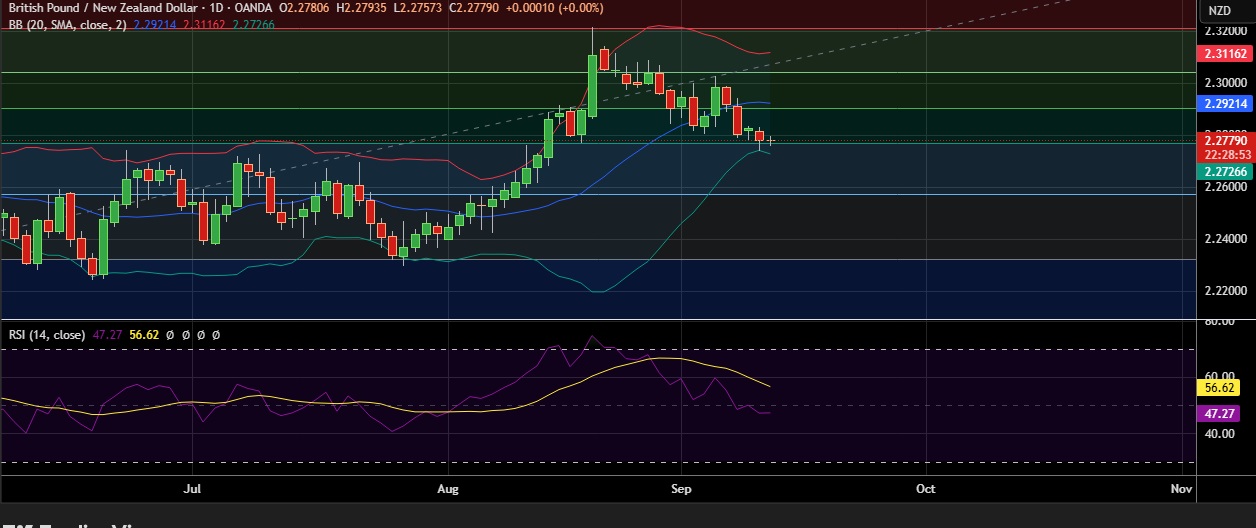Click the blue 2.29214 basis price label
The width and height of the screenshot is (1256, 528).
[1226, 103]
